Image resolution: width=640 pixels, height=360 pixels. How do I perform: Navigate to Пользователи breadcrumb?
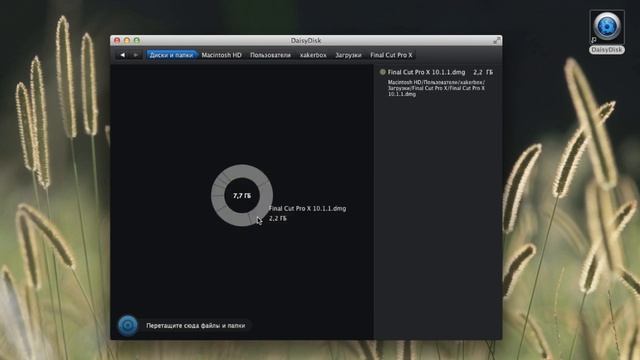click(x=270, y=55)
